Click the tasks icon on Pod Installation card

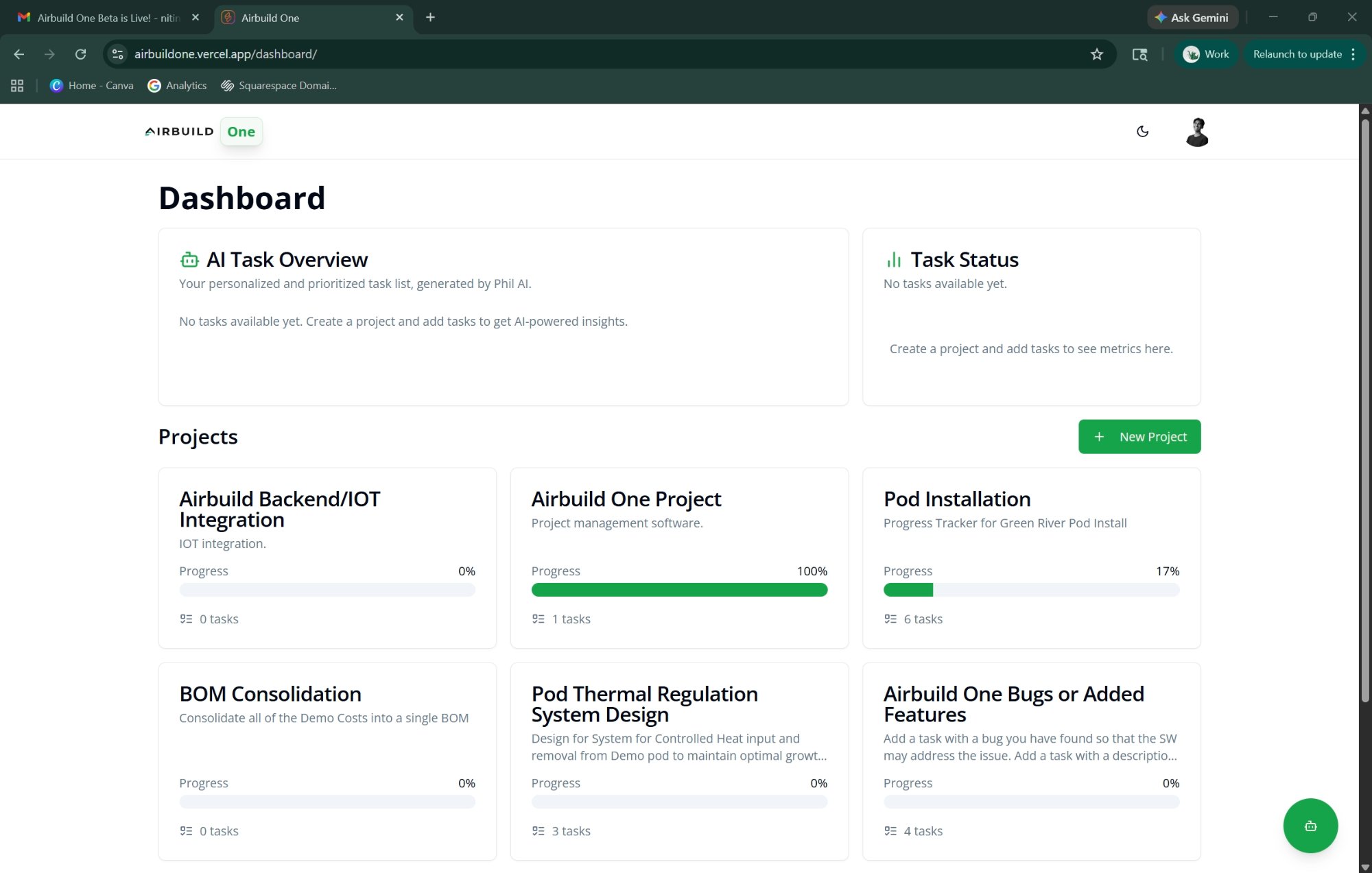click(890, 619)
